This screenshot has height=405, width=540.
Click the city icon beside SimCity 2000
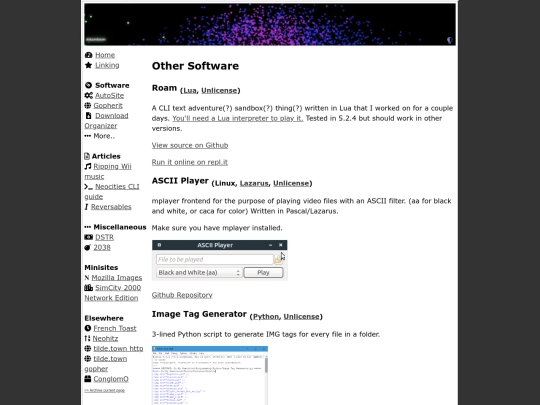pos(89,288)
